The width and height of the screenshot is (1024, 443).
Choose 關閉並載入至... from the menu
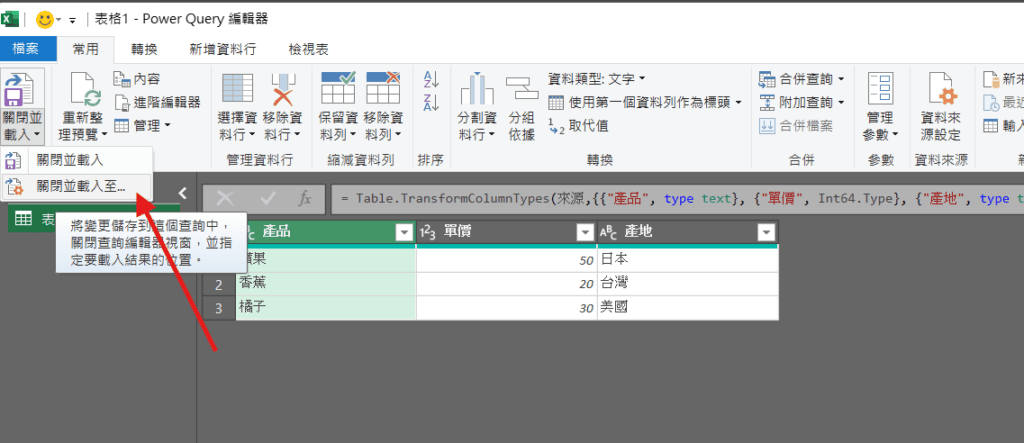tap(80, 185)
